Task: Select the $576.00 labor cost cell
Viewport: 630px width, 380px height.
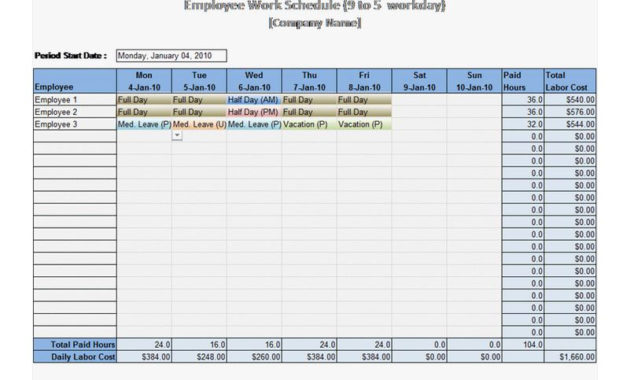Action: (x=570, y=112)
